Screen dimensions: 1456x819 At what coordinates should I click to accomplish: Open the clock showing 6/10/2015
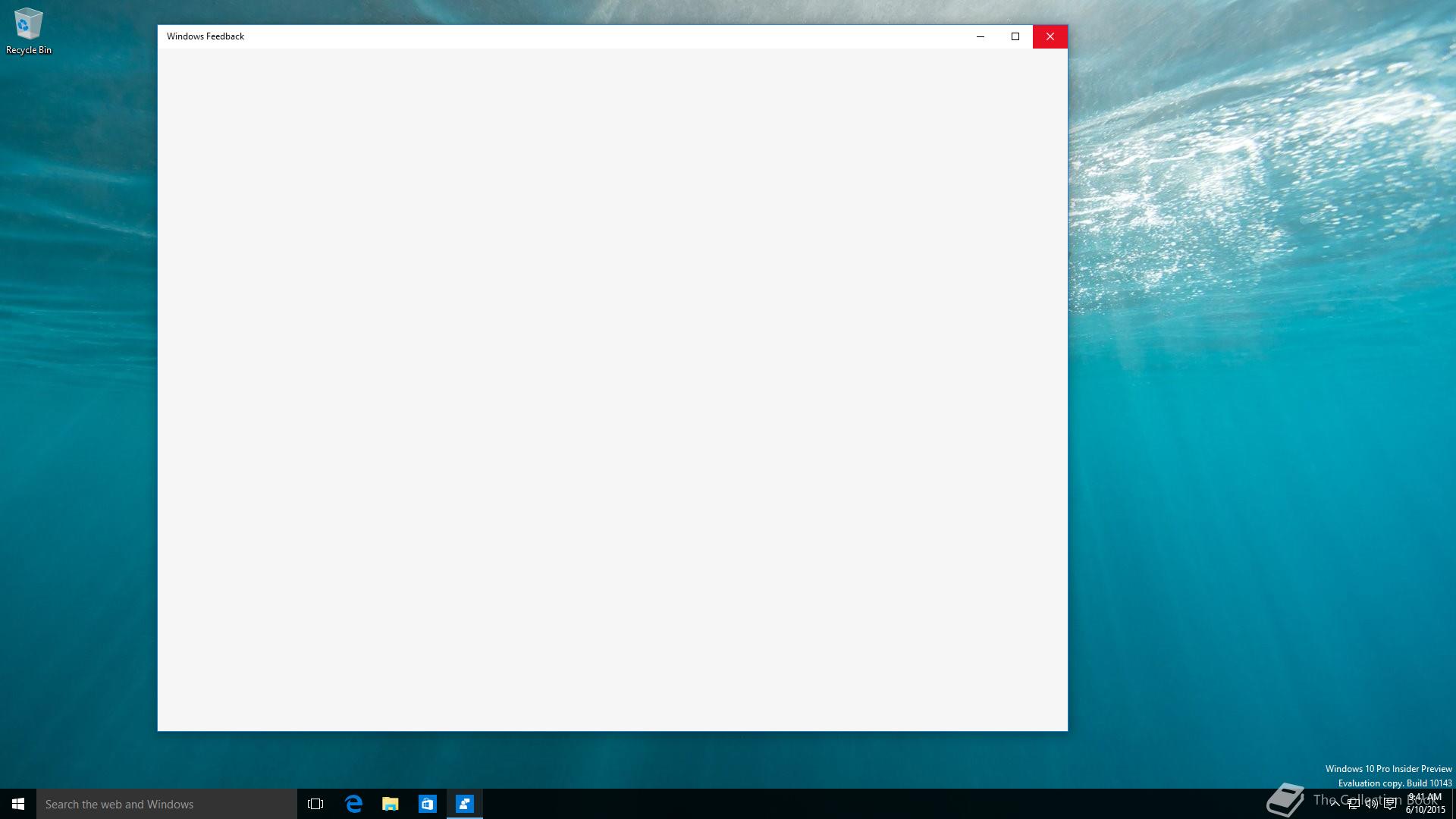1425,804
